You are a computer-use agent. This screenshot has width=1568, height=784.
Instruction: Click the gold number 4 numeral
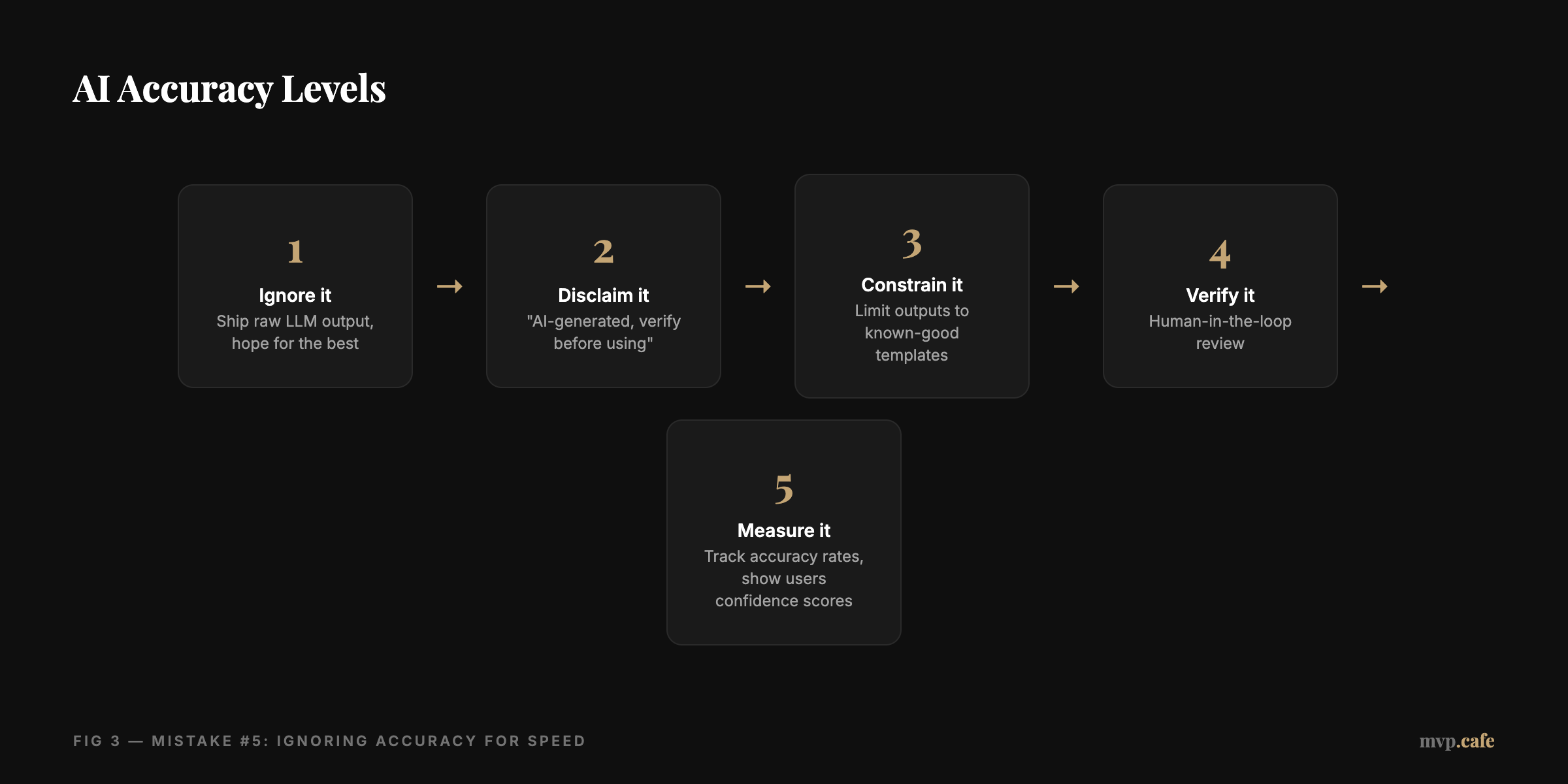1220,254
